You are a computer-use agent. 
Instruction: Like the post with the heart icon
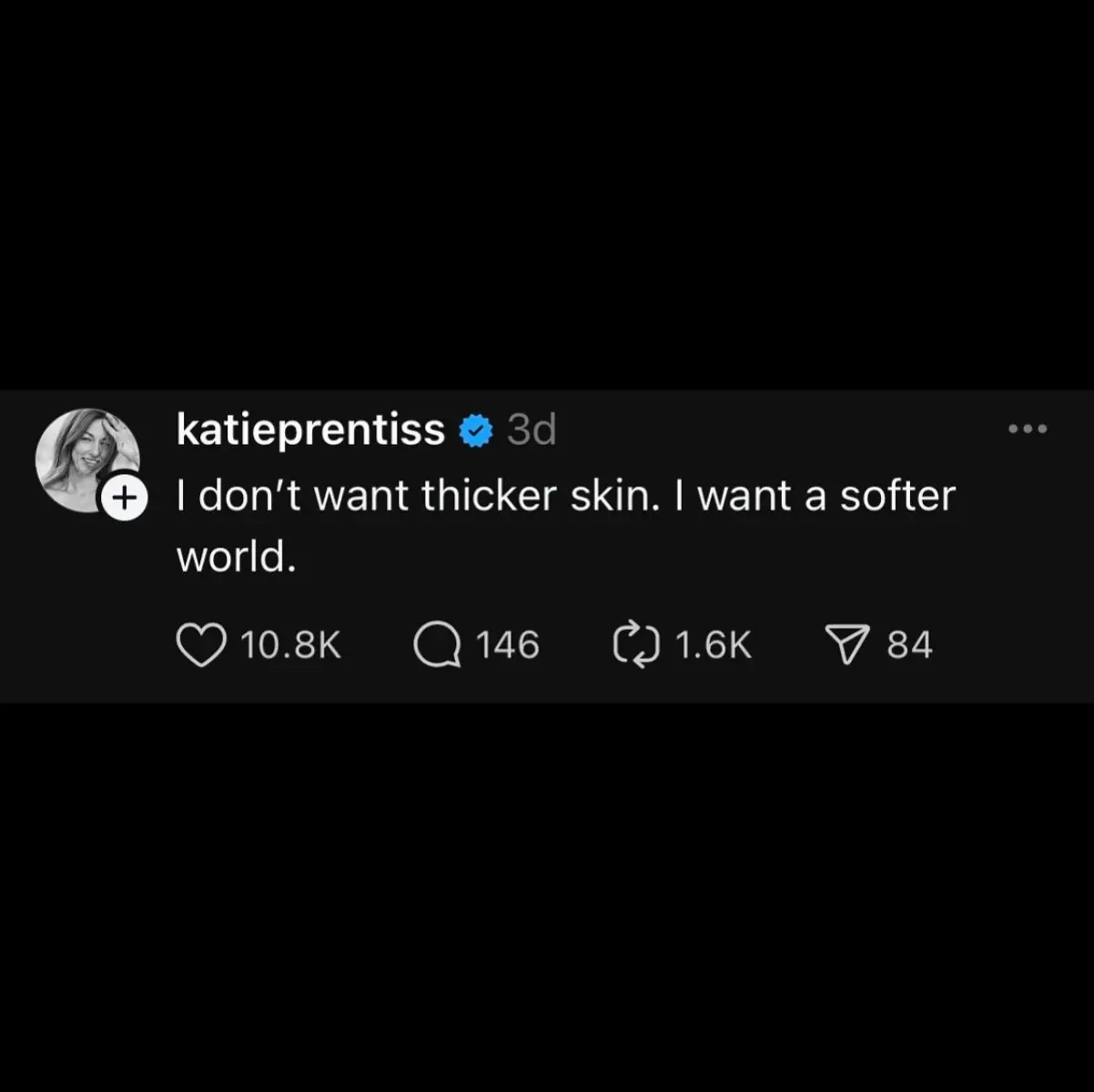tap(200, 645)
